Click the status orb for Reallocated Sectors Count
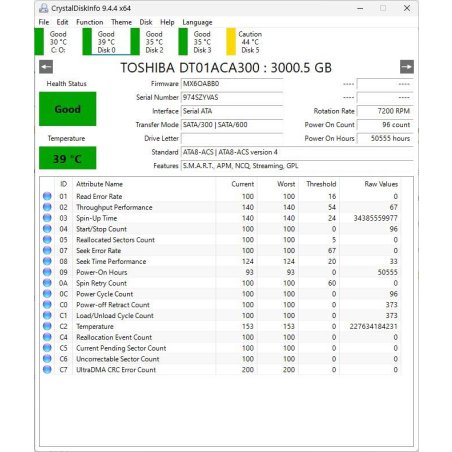Viewport: 452px width, 452px height. coord(47,239)
